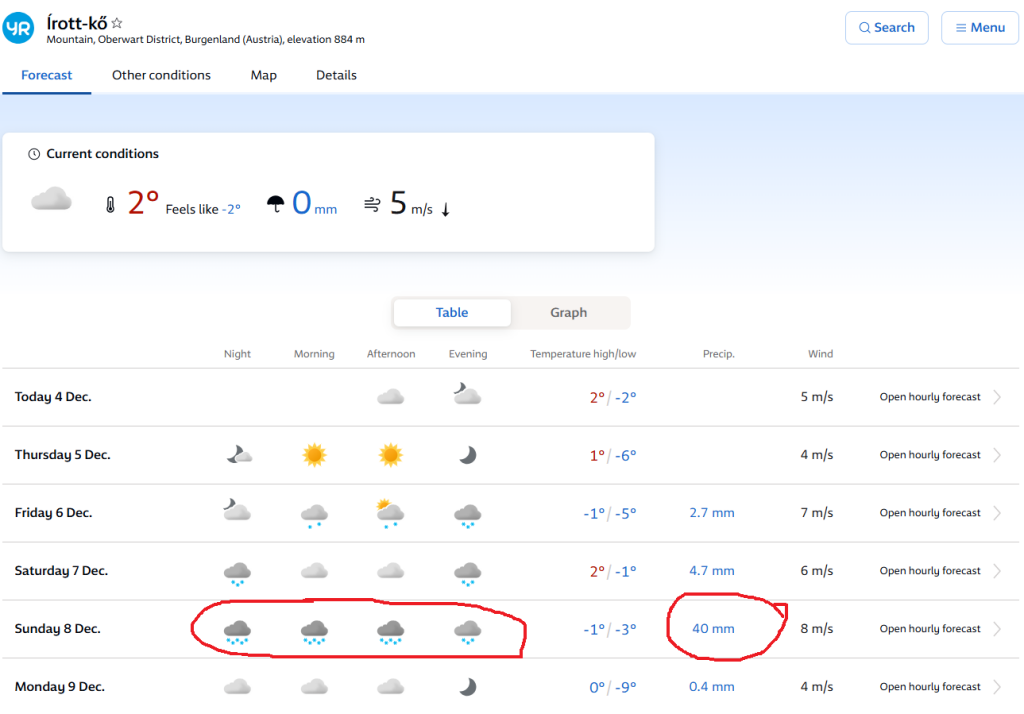Click Thursday morning sun icon

pos(314,455)
